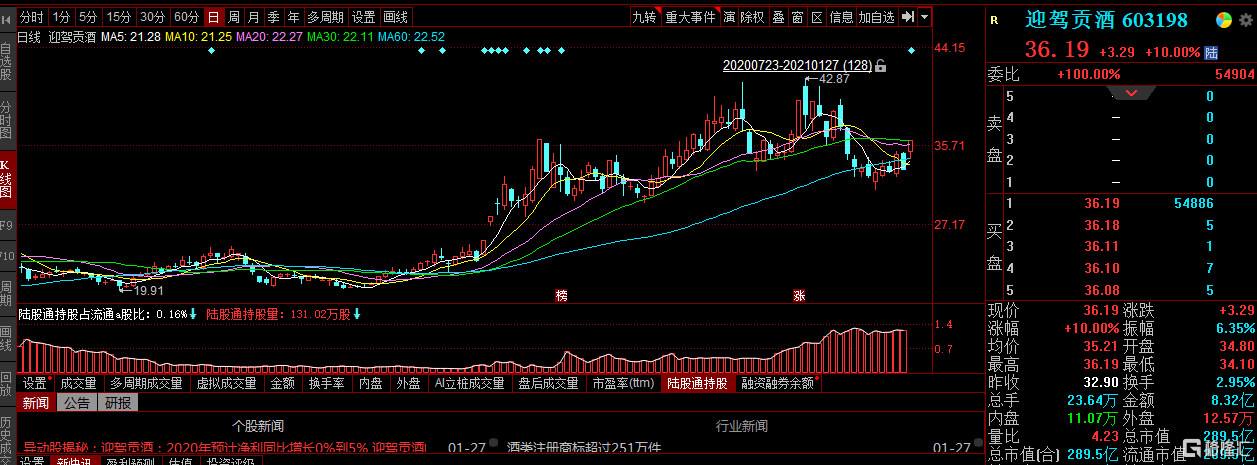
Task: Switch to the 公告 announcements tab
Action: pos(76,403)
